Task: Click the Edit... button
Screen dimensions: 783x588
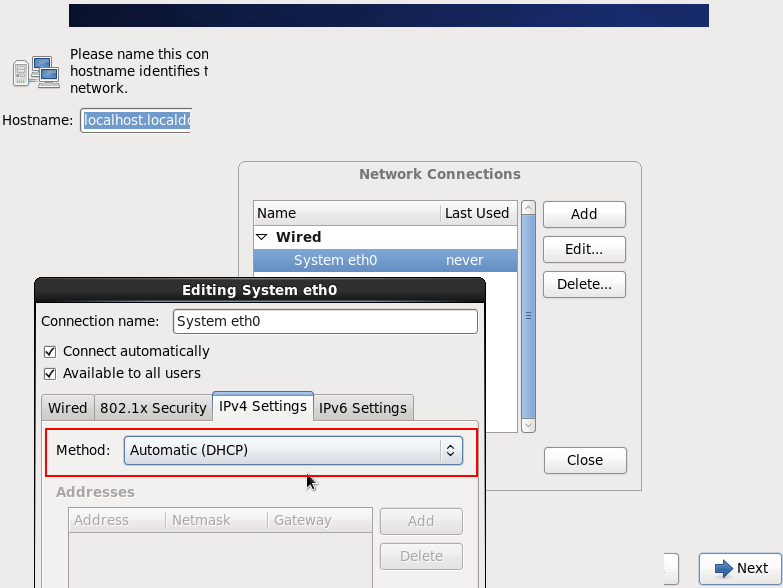Action: (584, 249)
